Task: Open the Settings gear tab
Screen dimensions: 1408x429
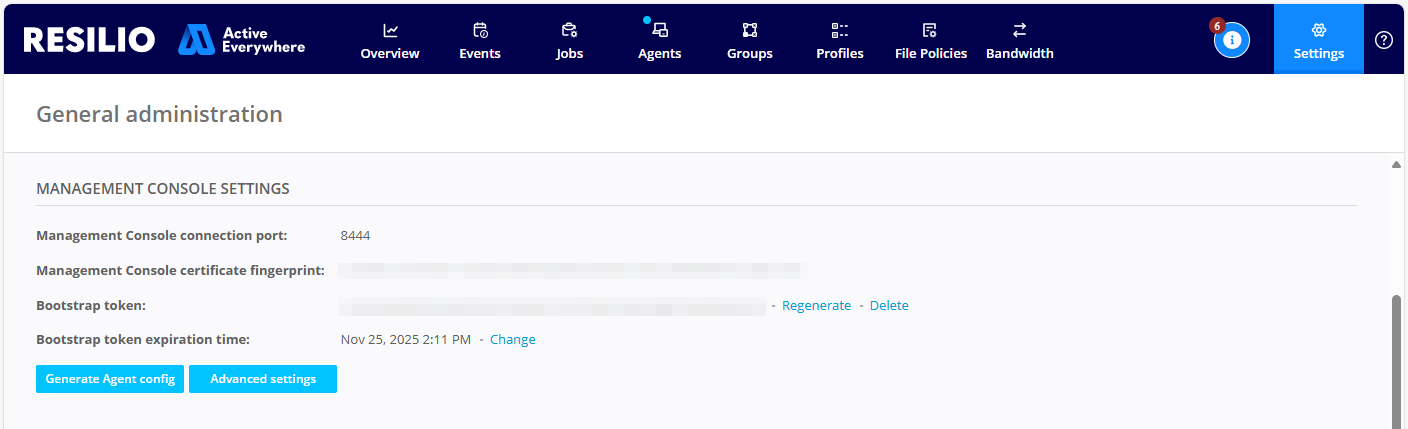Action: [x=1318, y=39]
